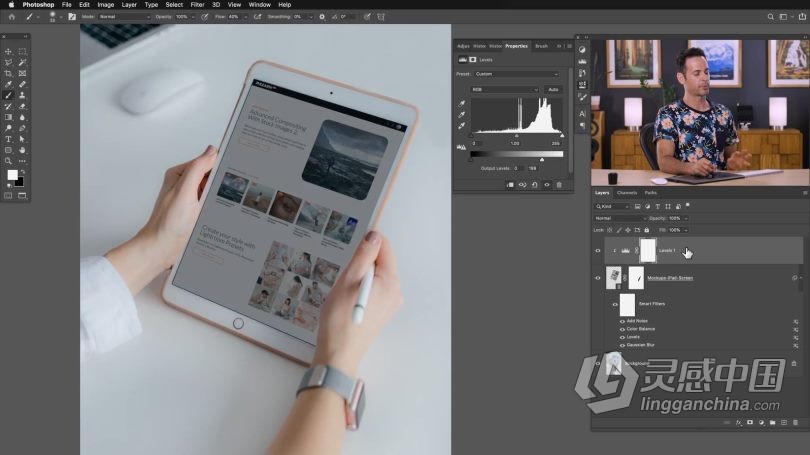The image size is (810, 455).
Task: Select the Zoom tool in toolbox
Action: click(8, 161)
